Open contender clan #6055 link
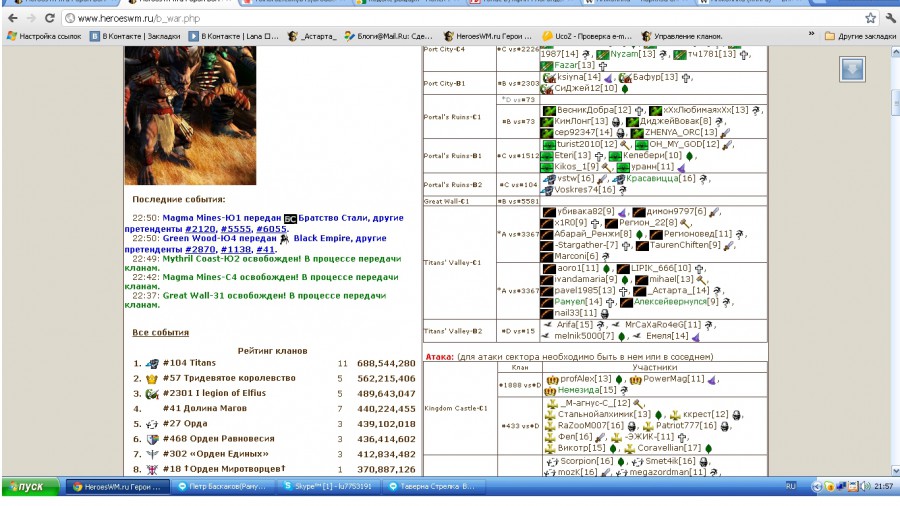This screenshot has width=900, height=506. (271, 229)
